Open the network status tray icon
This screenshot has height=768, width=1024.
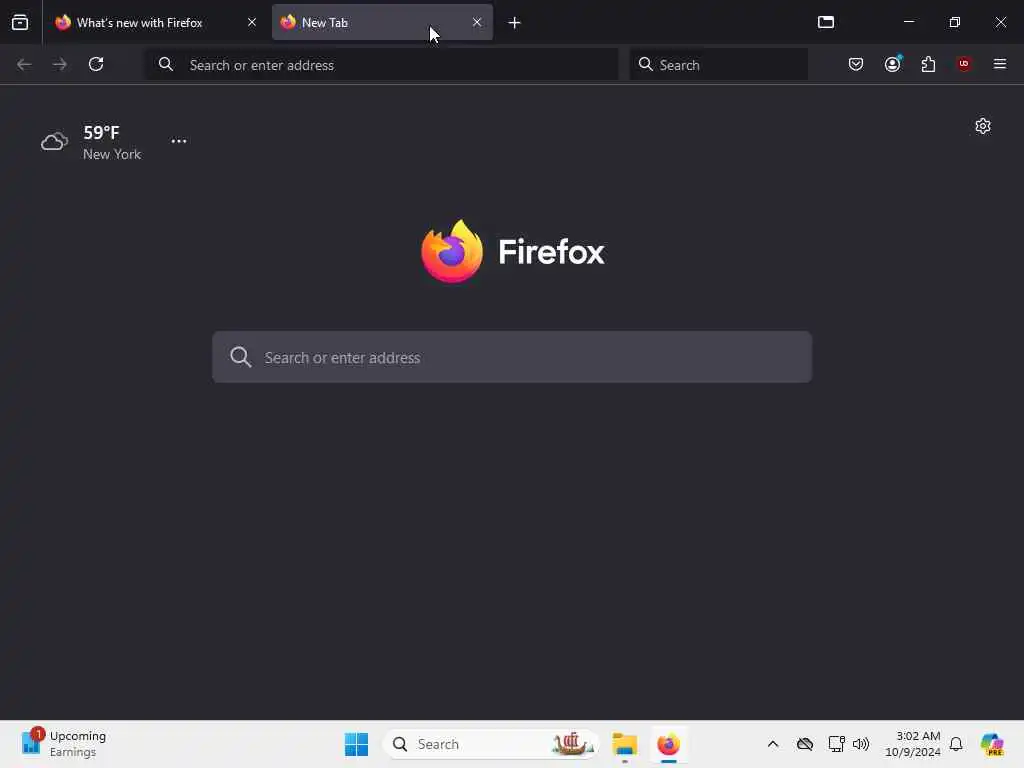(x=836, y=744)
